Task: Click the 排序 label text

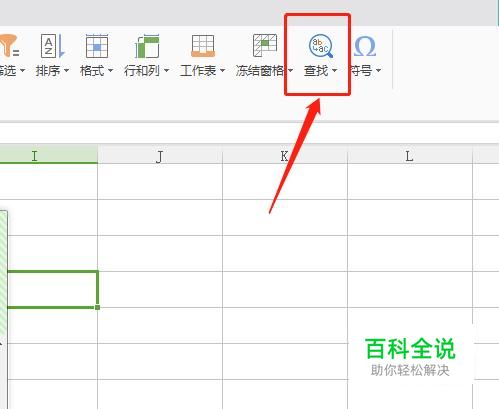Action: pyautogui.click(x=48, y=71)
